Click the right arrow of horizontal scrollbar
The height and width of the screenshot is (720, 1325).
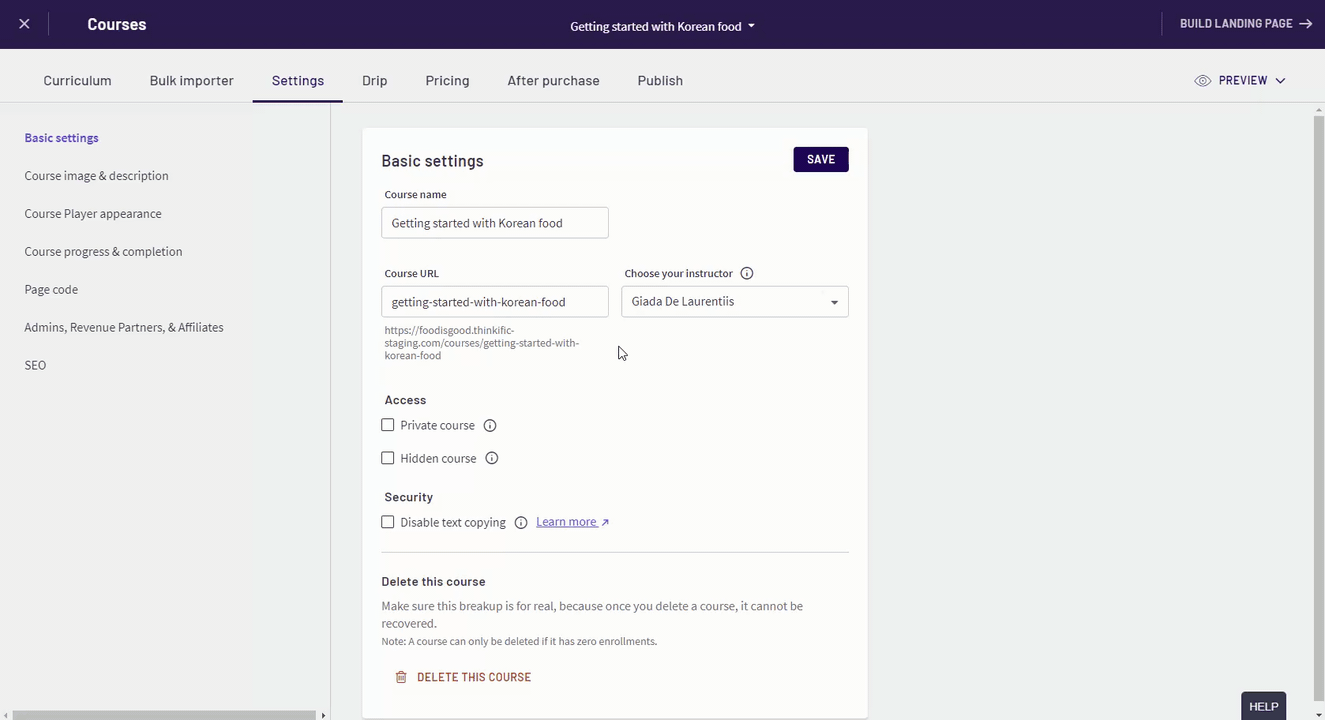click(322, 715)
